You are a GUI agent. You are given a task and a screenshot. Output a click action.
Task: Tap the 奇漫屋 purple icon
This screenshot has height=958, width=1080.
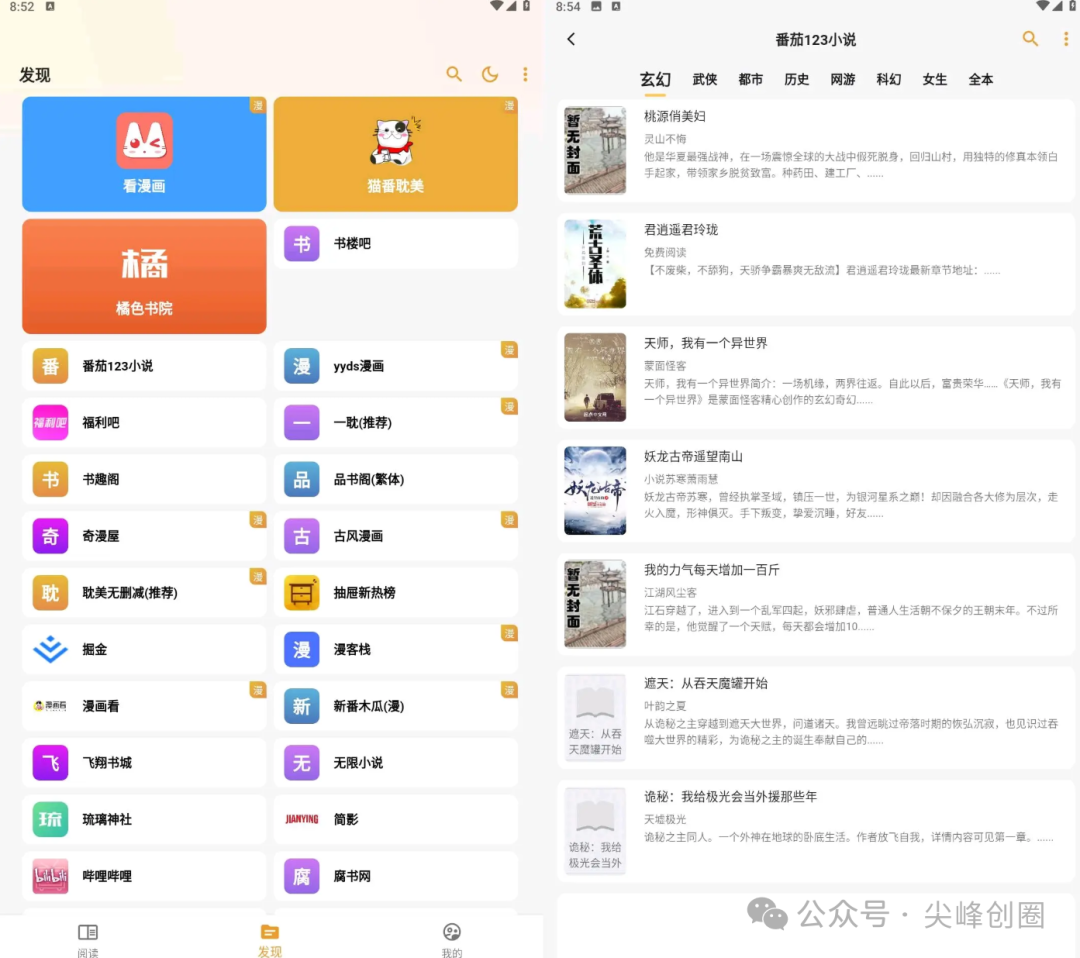(50, 536)
